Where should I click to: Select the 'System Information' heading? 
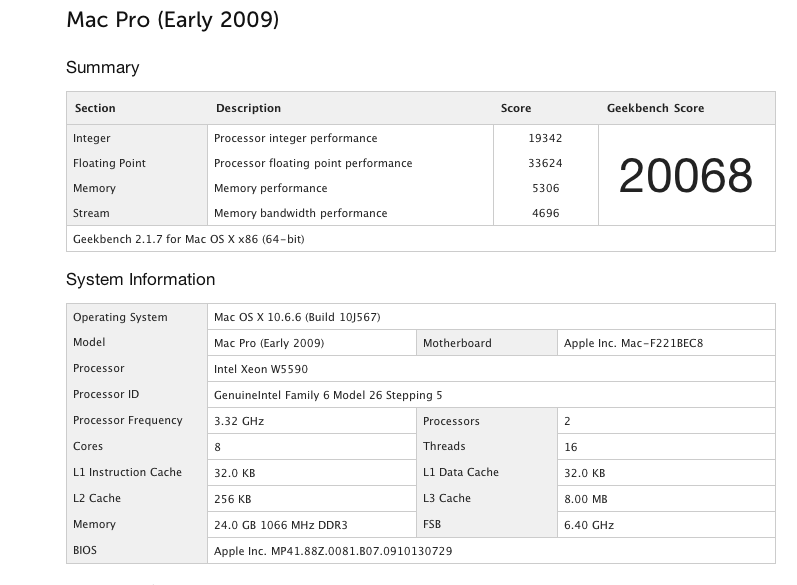141,279
